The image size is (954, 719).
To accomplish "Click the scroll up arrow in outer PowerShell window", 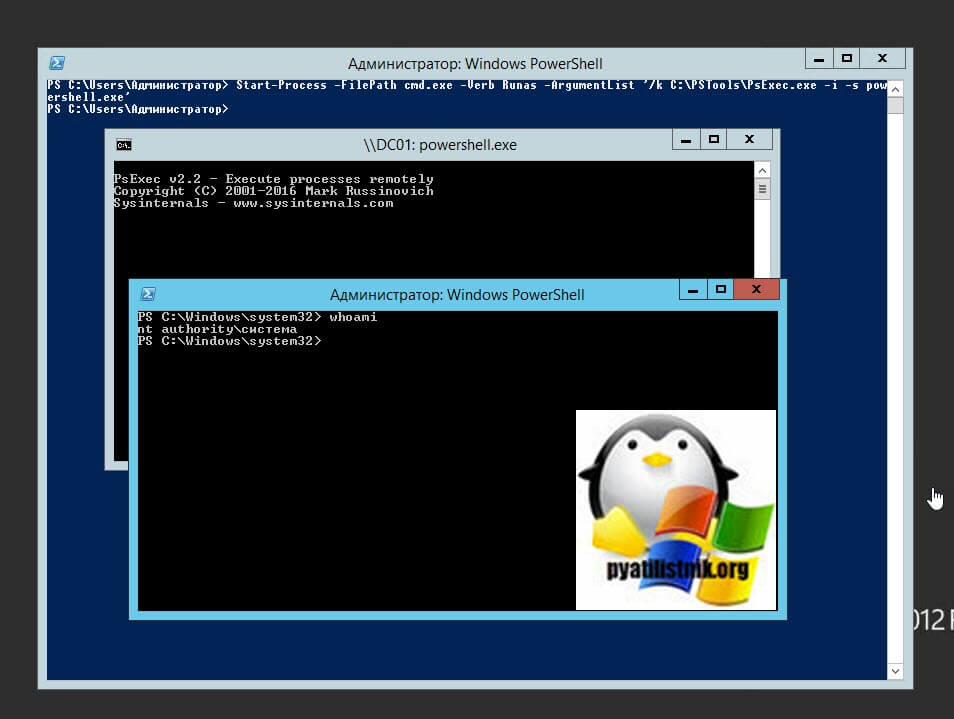I will pyautogui.click(x=895, y=89).
